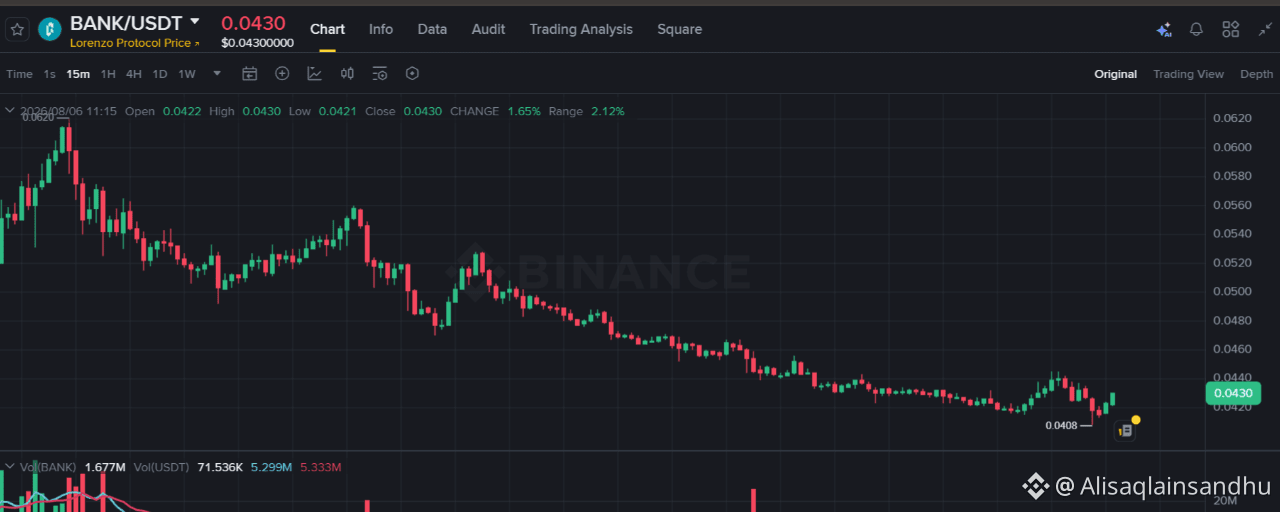Click the yellow dot marker on chart

pyautogui.click(x=1136, y=420)
